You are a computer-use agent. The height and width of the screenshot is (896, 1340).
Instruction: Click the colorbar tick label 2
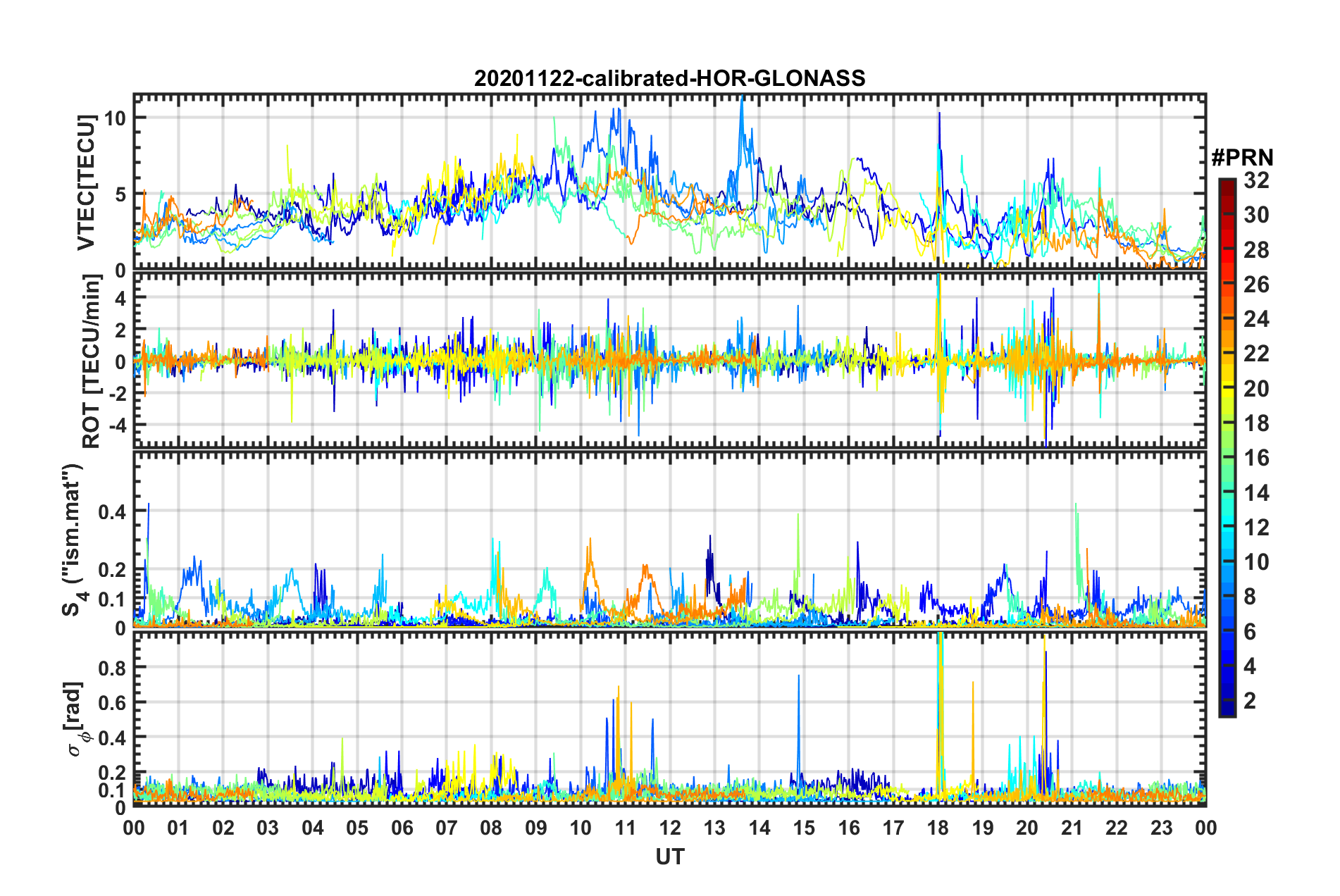[x=1250, y=700]
